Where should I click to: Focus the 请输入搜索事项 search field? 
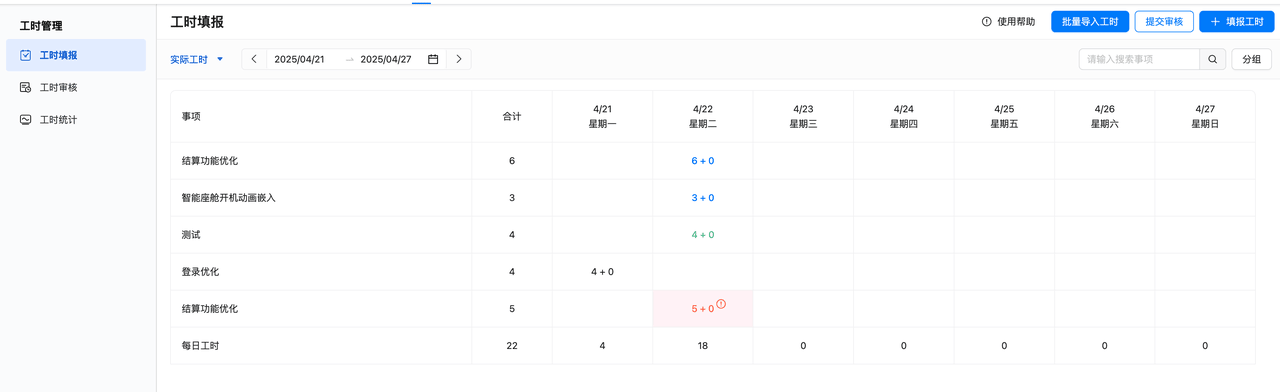pyautogui.click(x=1139, y=60)
